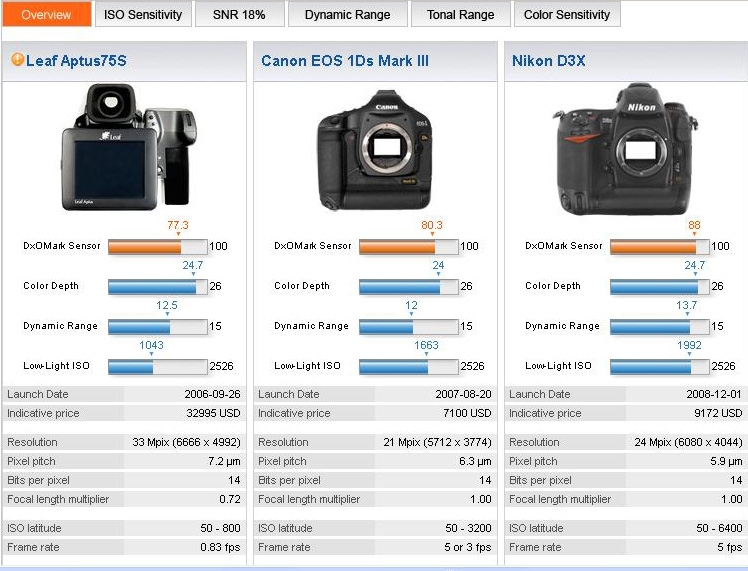Click the Nikon D3X Dynamic Range bar

(660, 327)
